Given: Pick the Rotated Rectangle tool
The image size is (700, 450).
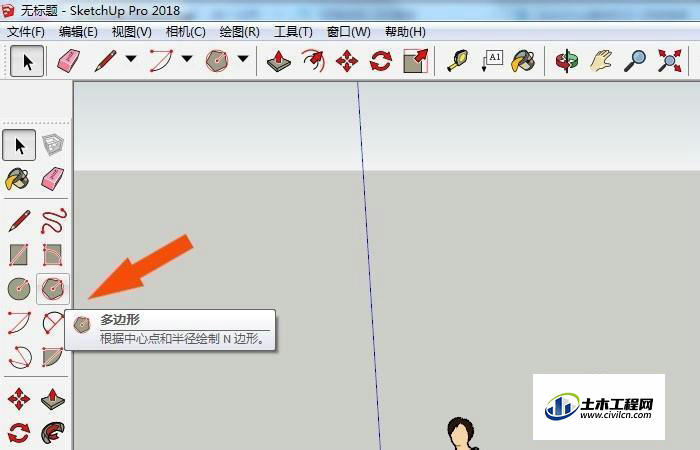Looking at the screenshot, I should pyautogui.click(x=53, y=255).
